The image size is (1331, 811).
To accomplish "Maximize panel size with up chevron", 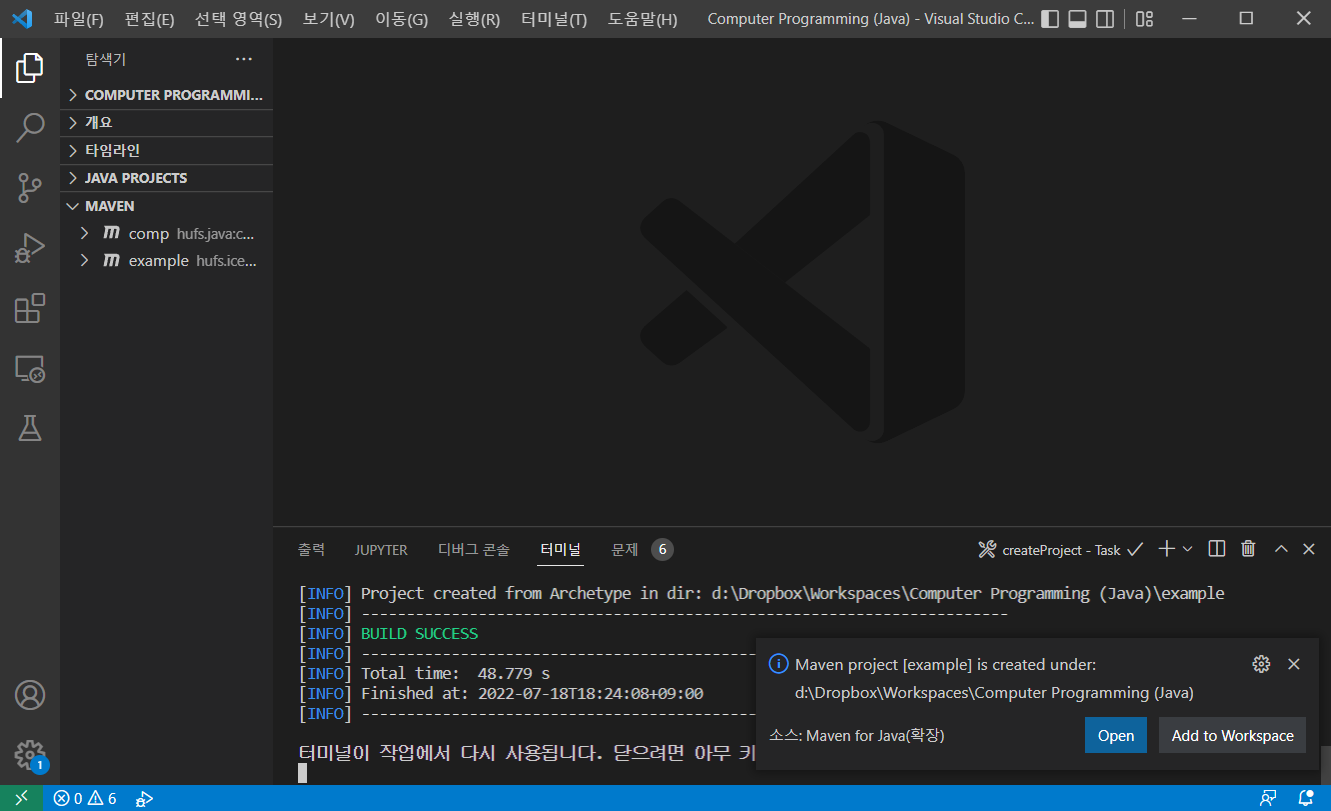I will click(1280, 549).
